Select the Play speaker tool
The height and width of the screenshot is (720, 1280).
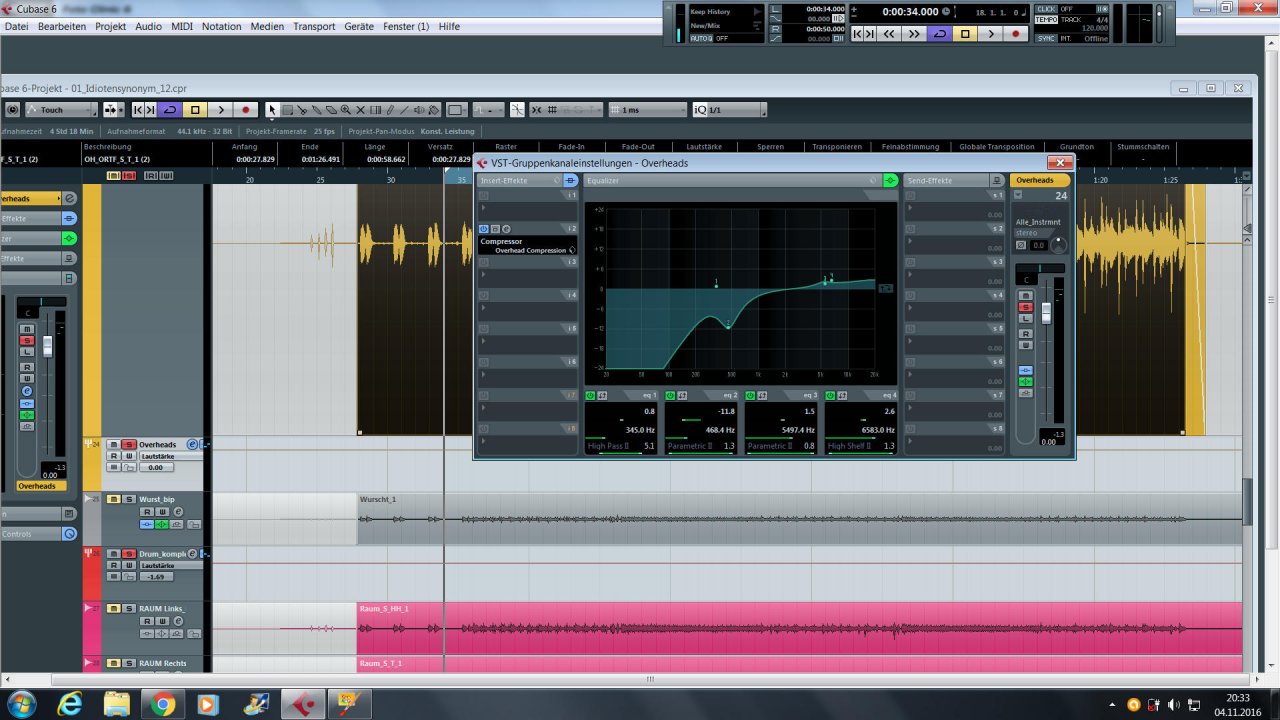[419, 110]
